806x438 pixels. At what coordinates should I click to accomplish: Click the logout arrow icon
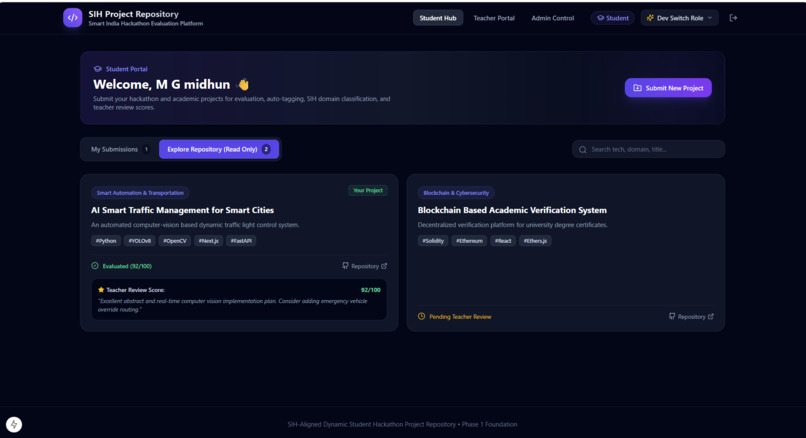click(x=734, y=18)
